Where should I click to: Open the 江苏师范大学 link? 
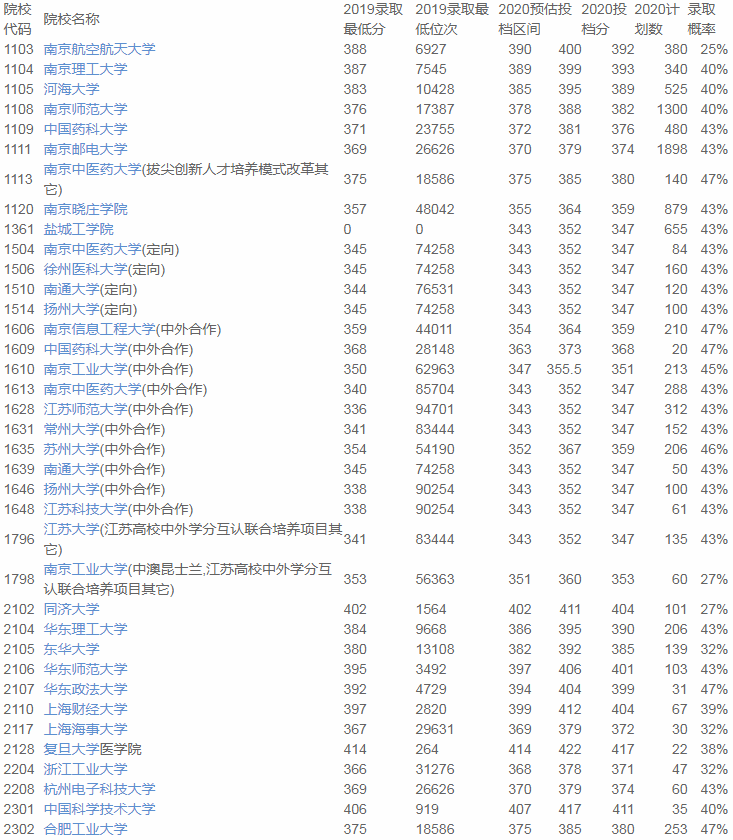tap(86, 409)
